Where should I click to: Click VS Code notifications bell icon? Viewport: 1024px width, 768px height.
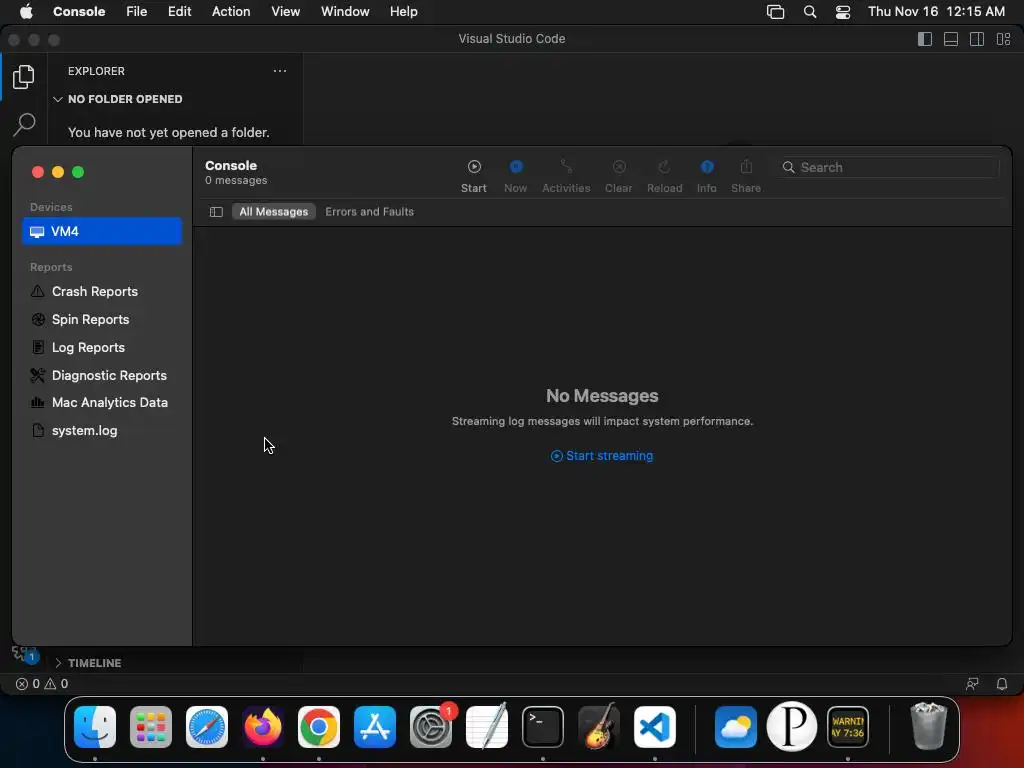click(x=1002, y=684)
